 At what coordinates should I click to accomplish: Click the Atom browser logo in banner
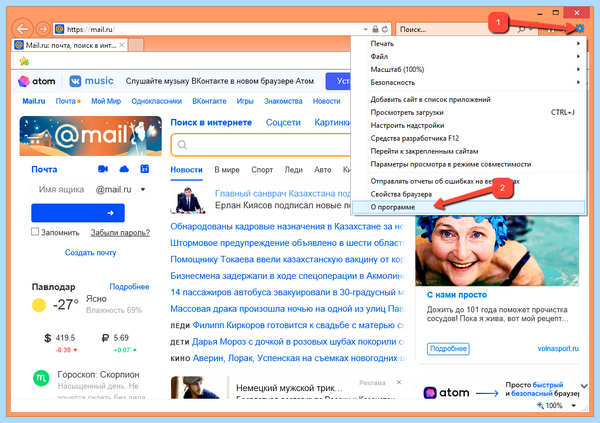tap(37, 81)
